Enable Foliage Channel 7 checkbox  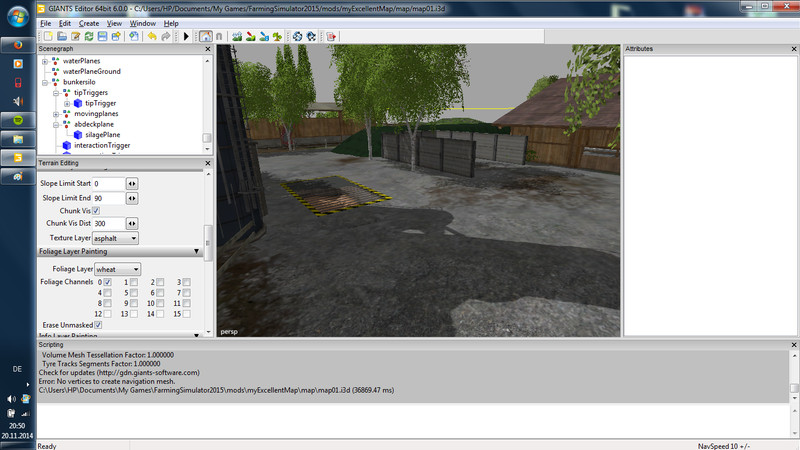(187, 293)
